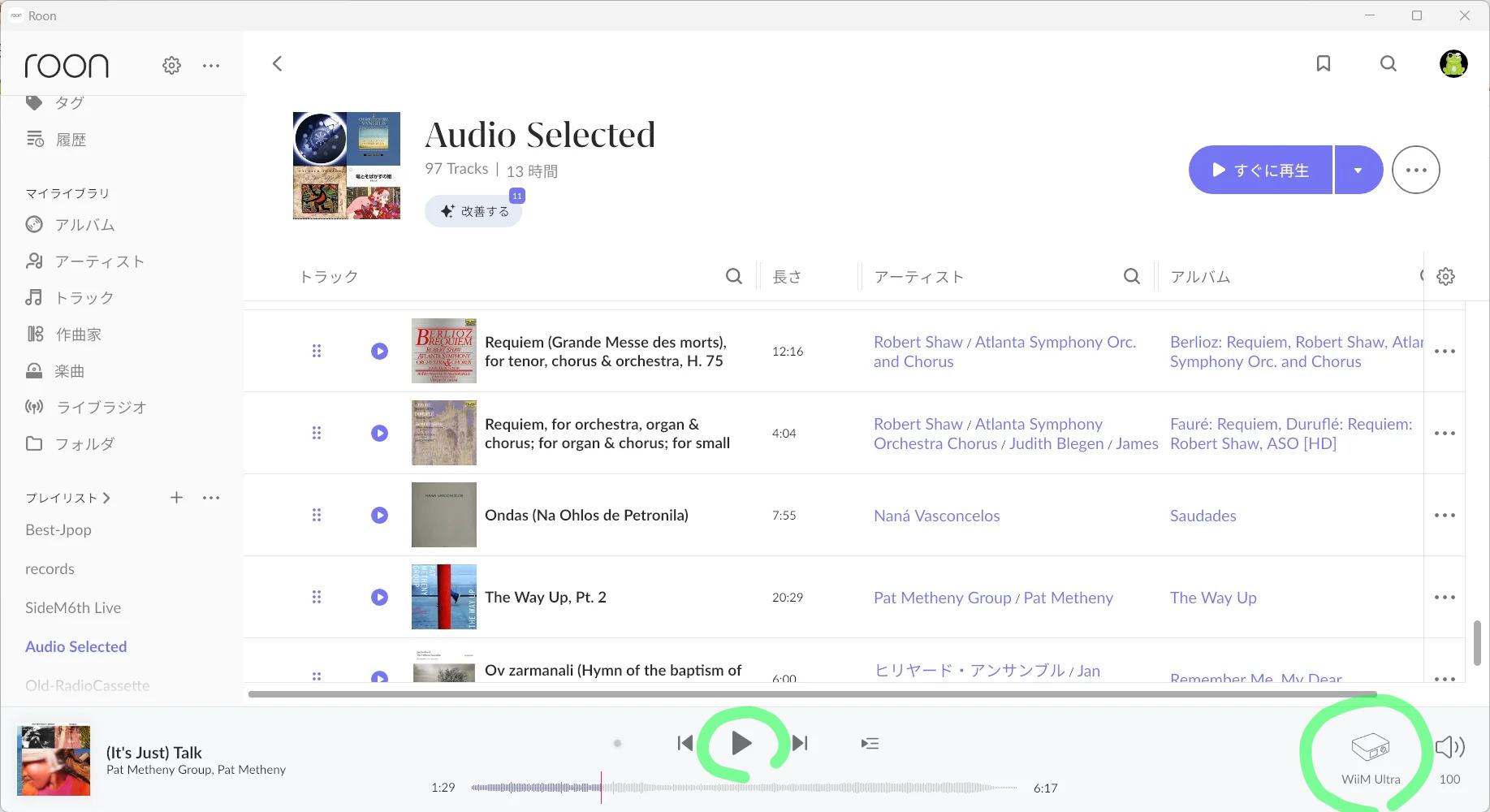Click the volume speaker icon
The image size is (1490, 812).
[1449, 747]
